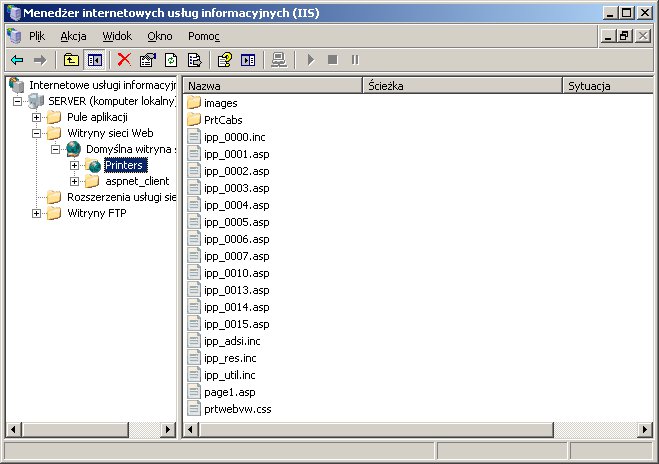
Task: Open the Plik menu
Action: point(37,36)
